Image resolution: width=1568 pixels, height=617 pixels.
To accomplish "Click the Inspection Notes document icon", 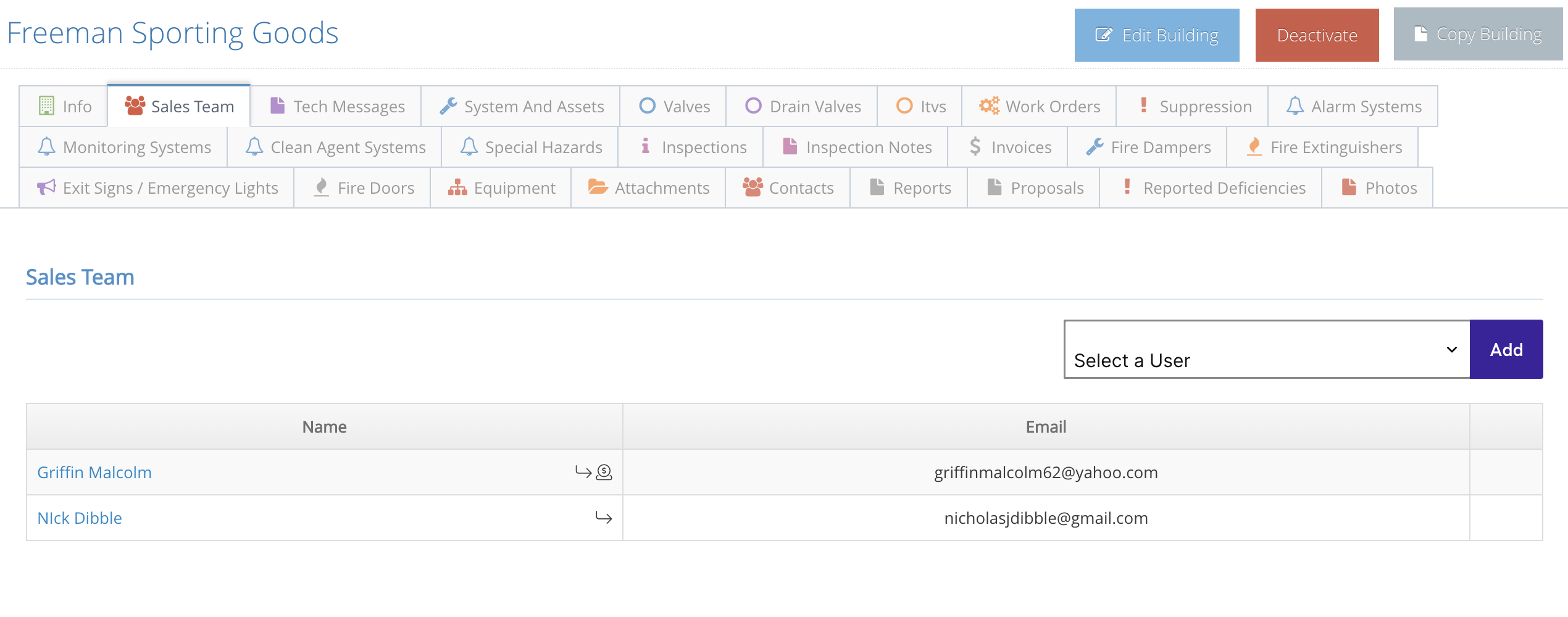I will tap(790, 146).
